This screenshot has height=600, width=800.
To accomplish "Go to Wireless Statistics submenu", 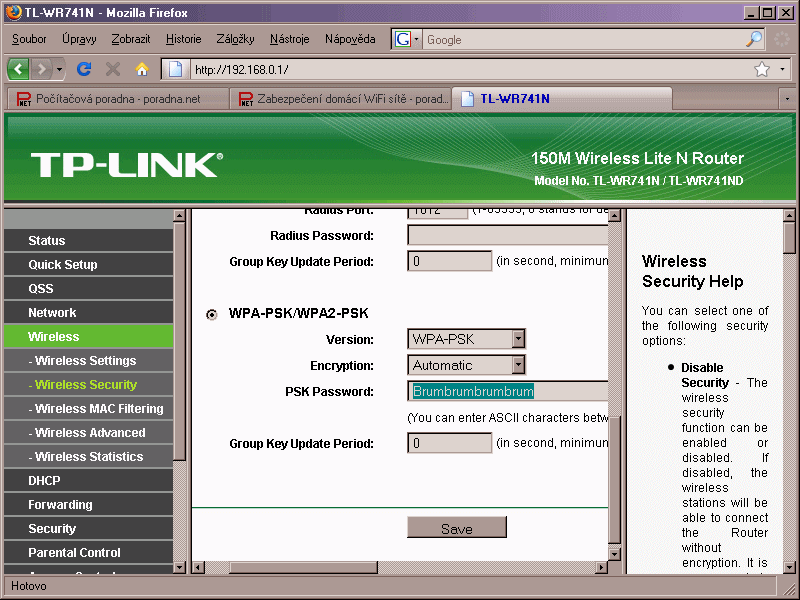I will point(88,456).
